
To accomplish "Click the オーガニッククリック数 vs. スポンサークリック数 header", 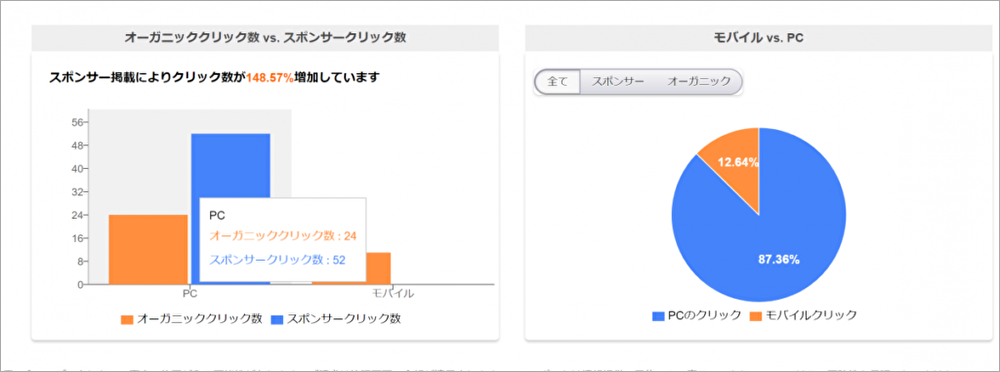I will coord(265,38).
